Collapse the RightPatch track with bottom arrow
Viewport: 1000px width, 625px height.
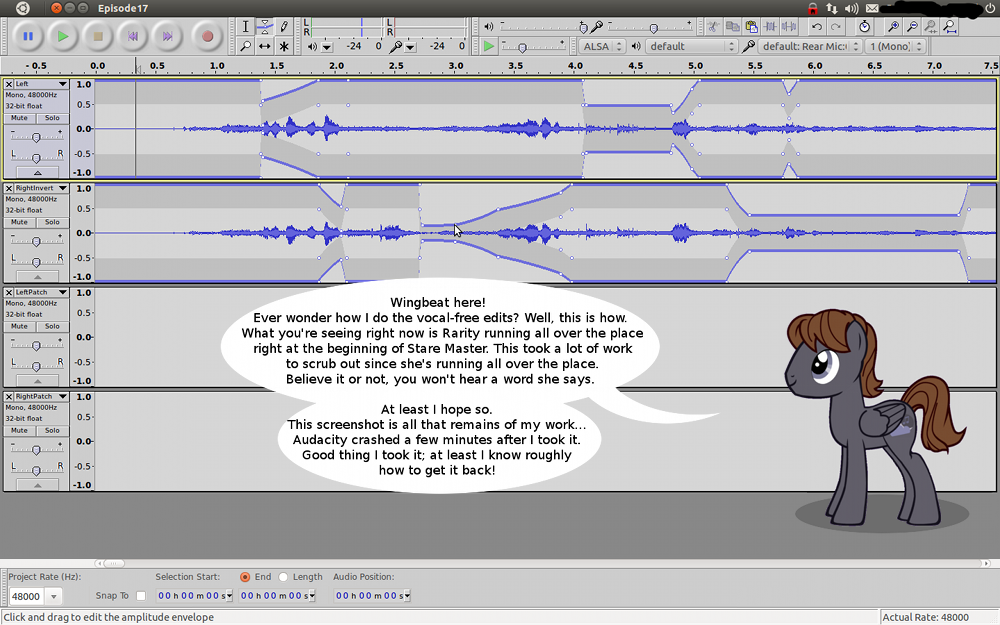(x=38, y=485)
